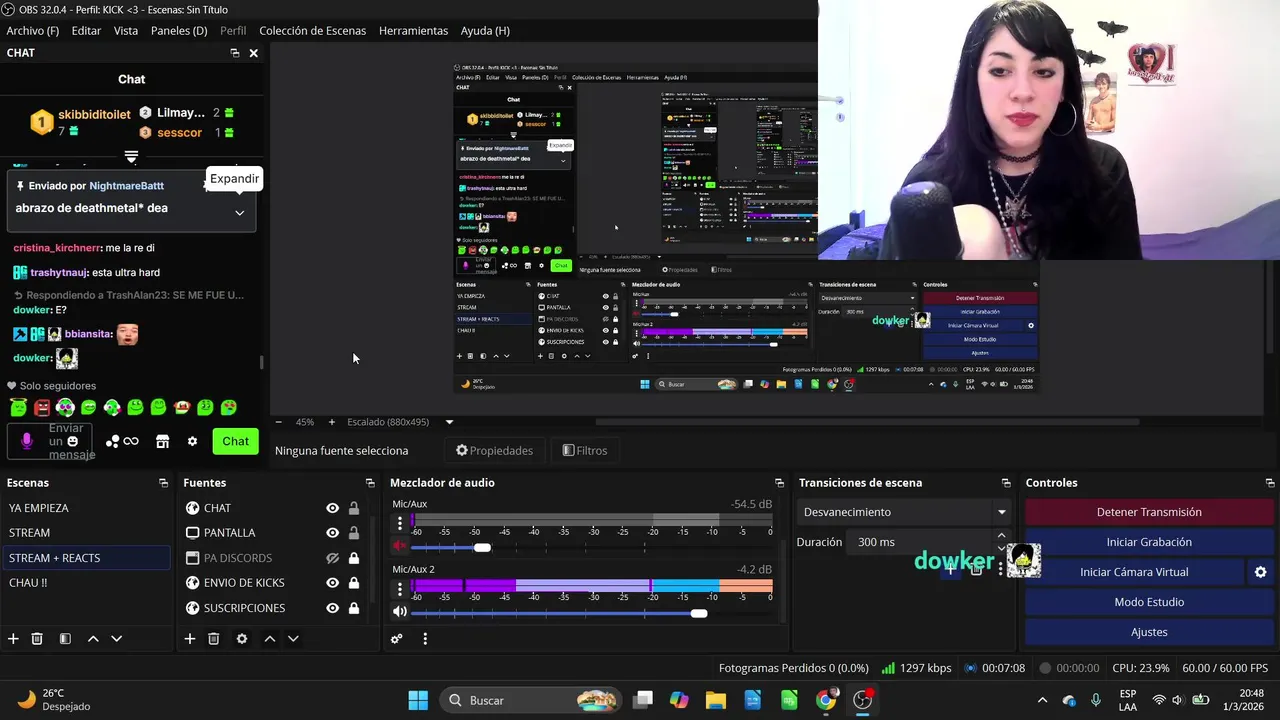The image size is (1280, 720).
Task: Click Detener Transmisión button
Action: [x=1149, y=512]
